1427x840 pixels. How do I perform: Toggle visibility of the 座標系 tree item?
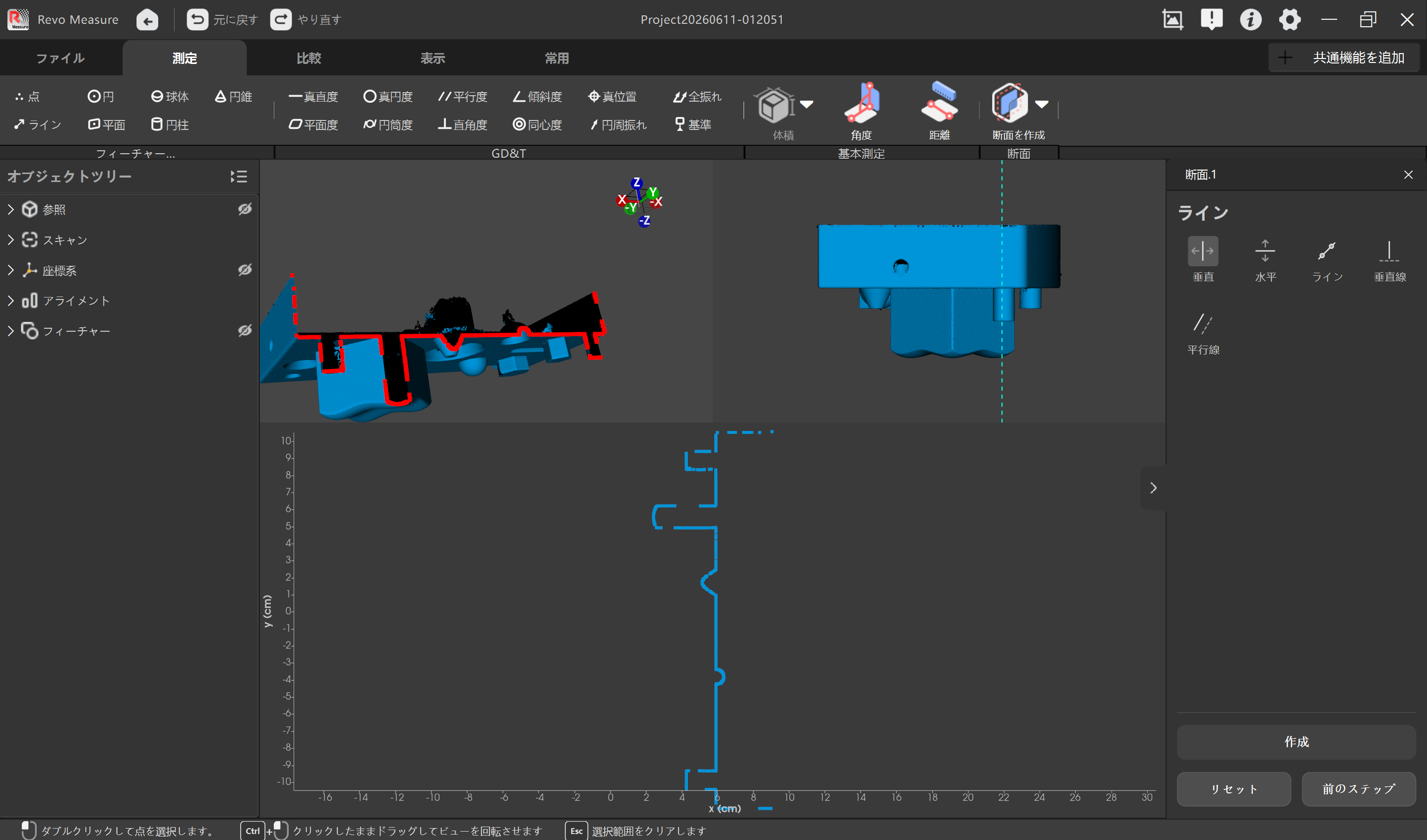[x=245, y=270]
